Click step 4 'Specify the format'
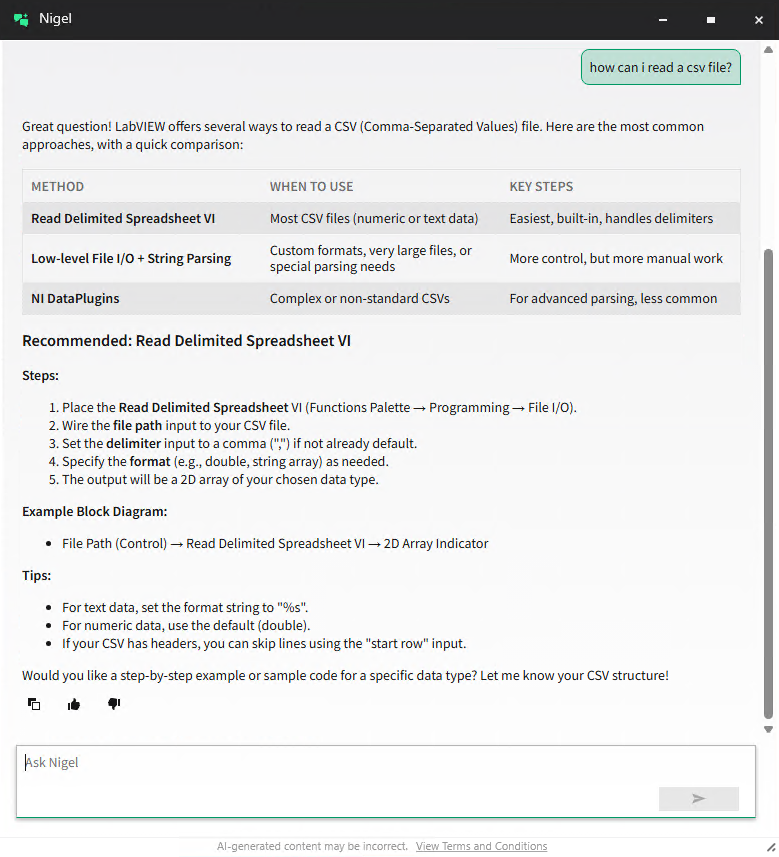Viewport: 779px width, 857px height. click(225, 461)
